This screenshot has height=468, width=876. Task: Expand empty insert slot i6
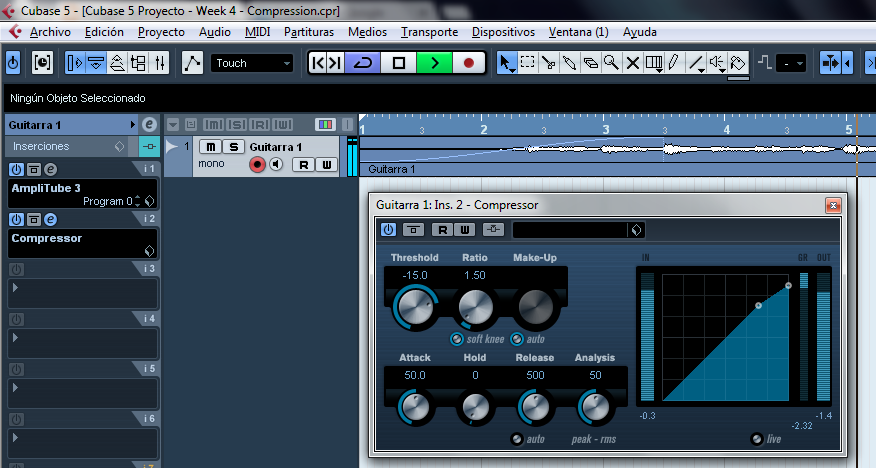pyautogui.click(x=15, y=437)
